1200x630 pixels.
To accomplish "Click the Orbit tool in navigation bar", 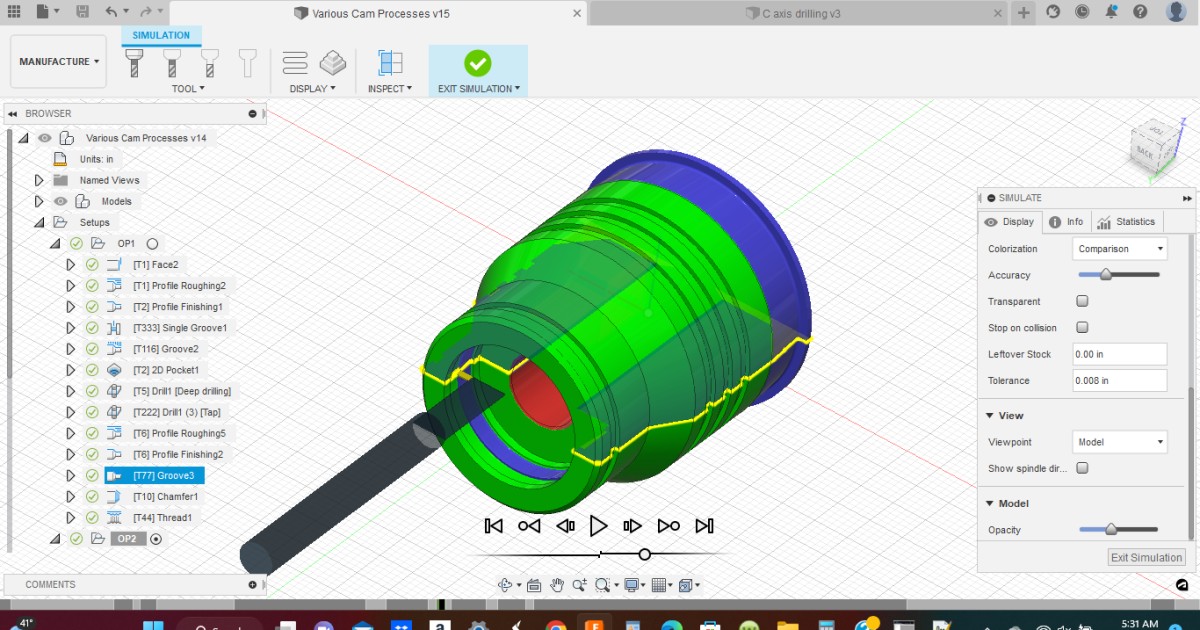I will pos(507,584).
